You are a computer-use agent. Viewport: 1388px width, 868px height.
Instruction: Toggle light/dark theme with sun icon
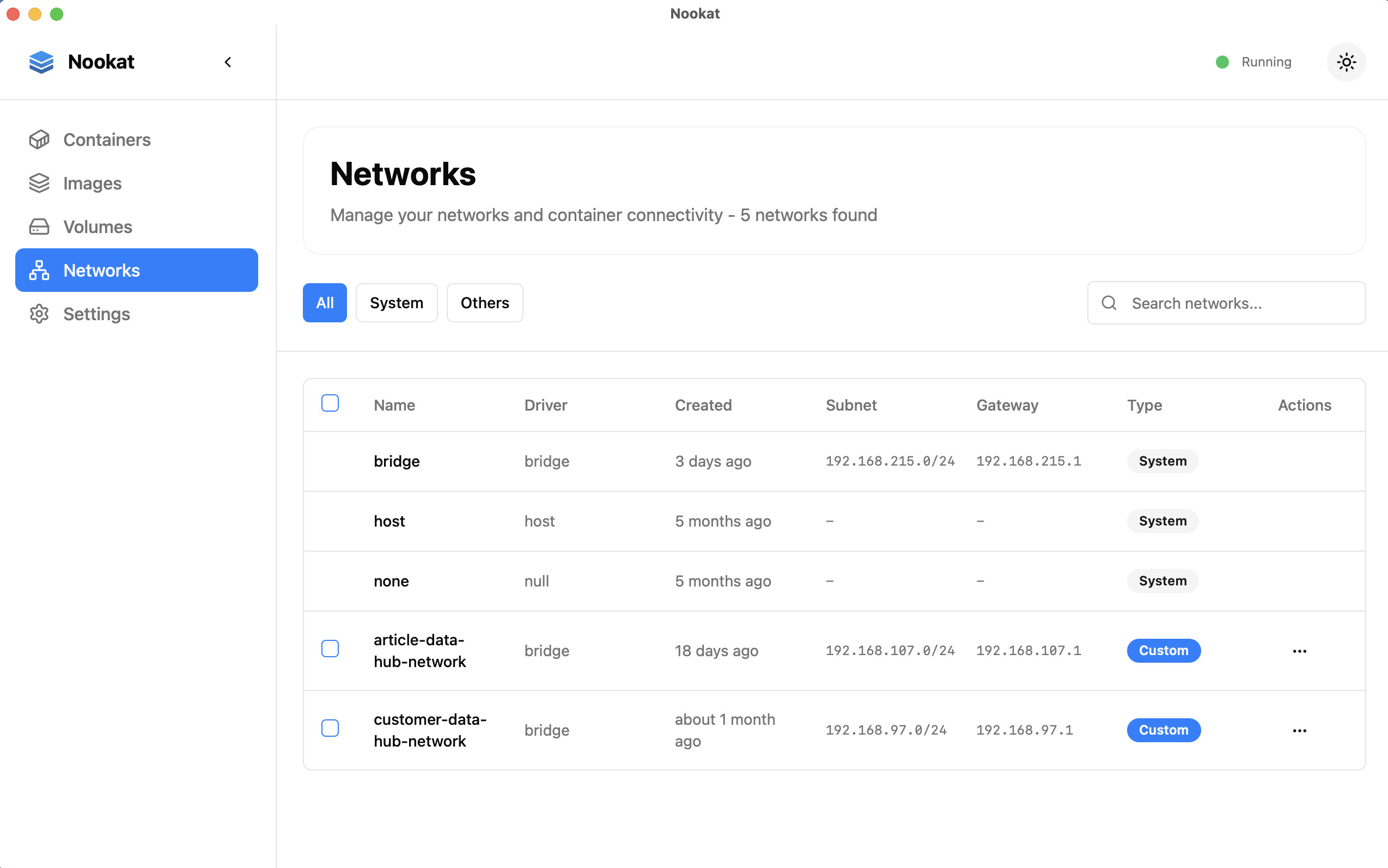[1346, 62]
